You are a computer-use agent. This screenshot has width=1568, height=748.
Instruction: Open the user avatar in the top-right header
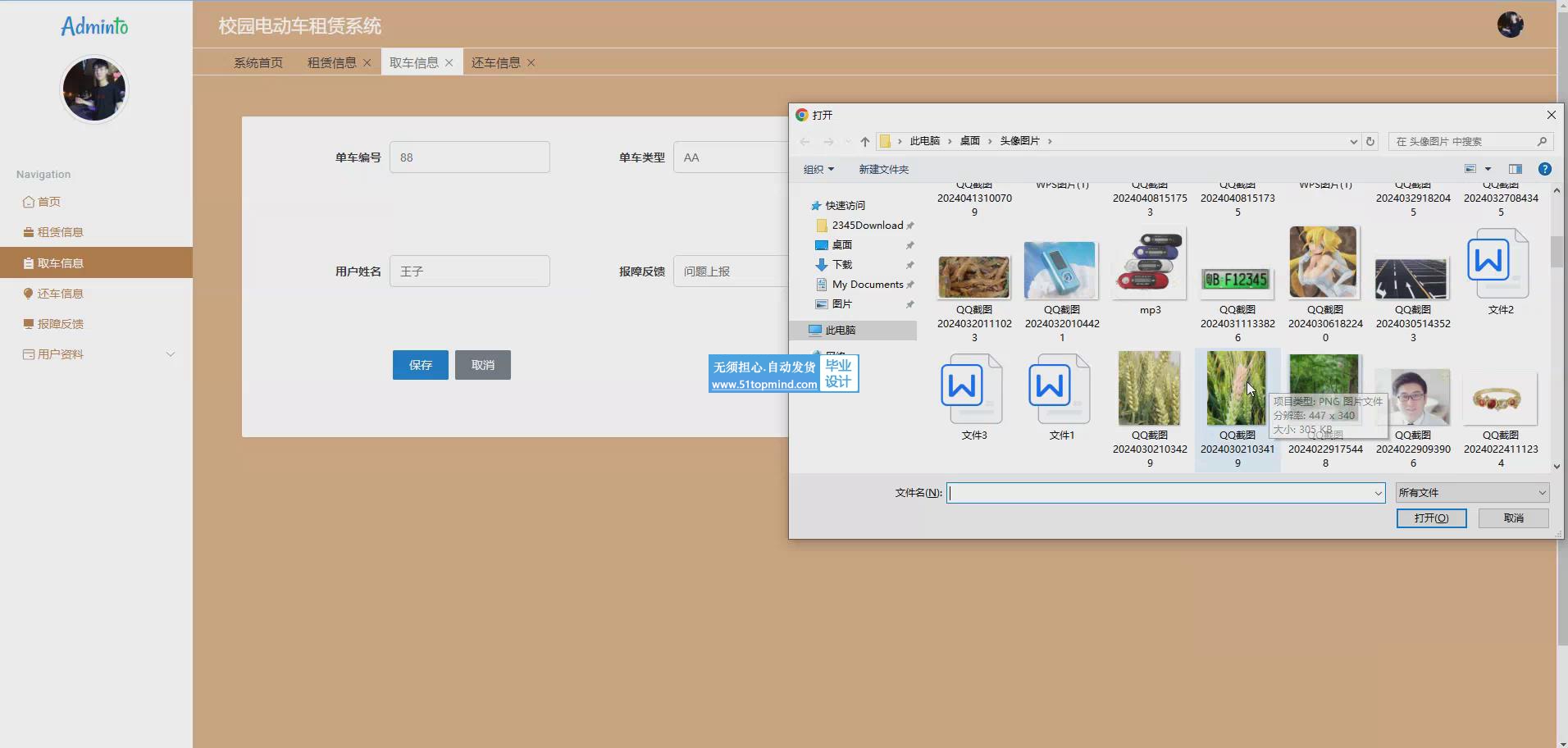click(1510, 25)
